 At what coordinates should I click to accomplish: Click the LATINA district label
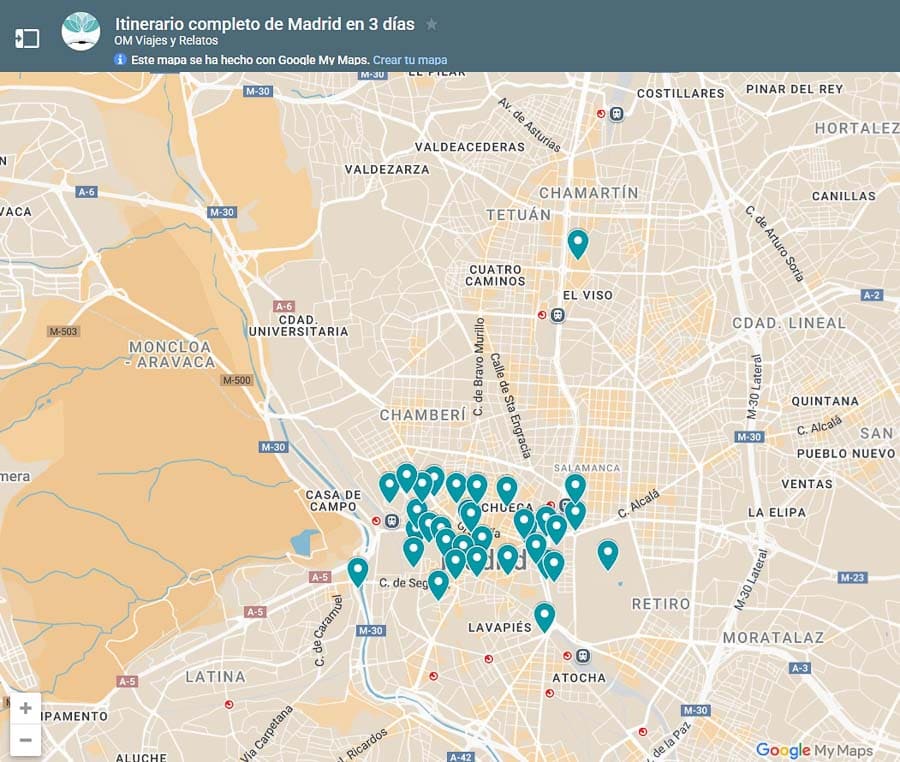(215, 677)
